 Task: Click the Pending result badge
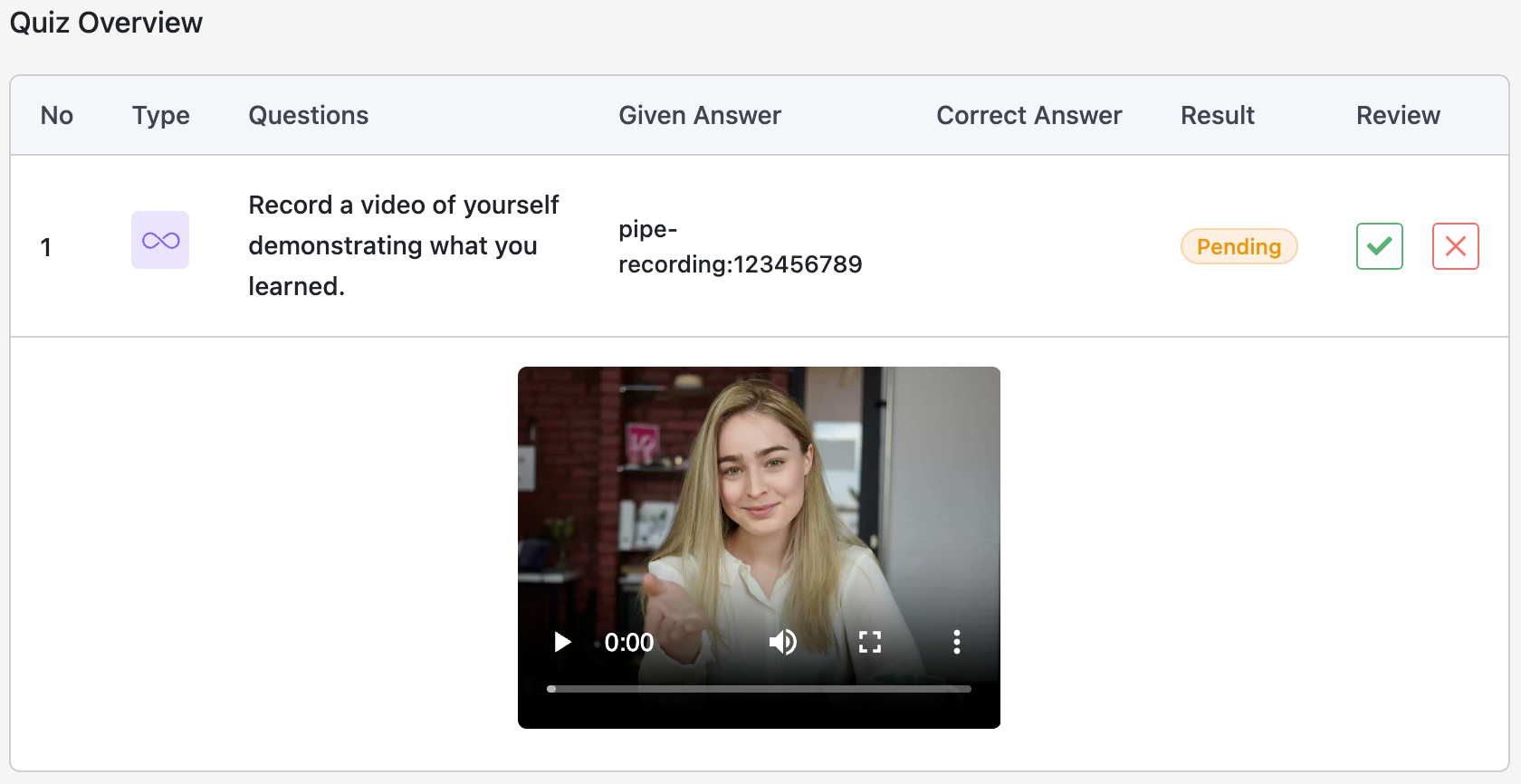(x=1239, y=246)
